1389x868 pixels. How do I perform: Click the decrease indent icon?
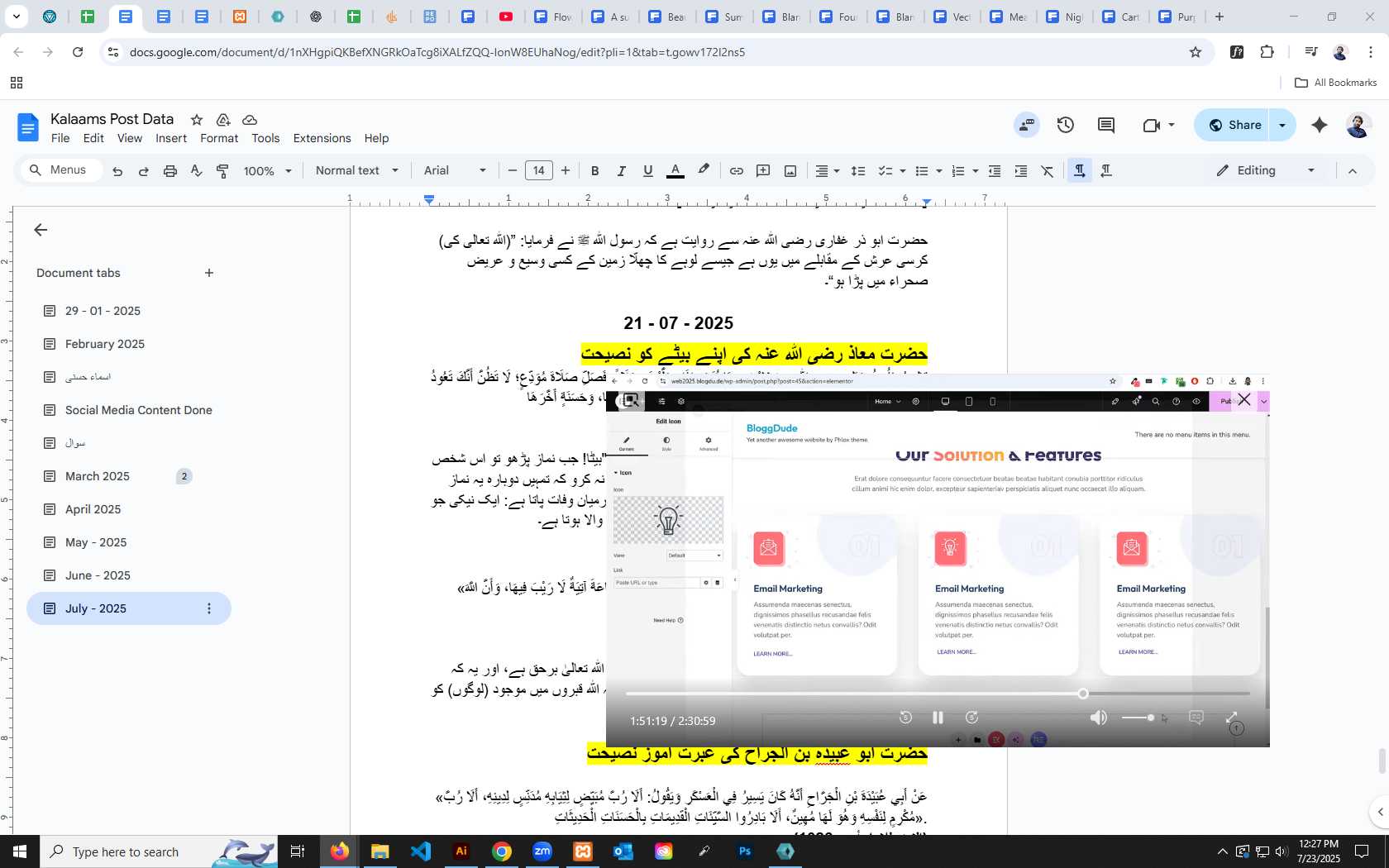[995, 171]
